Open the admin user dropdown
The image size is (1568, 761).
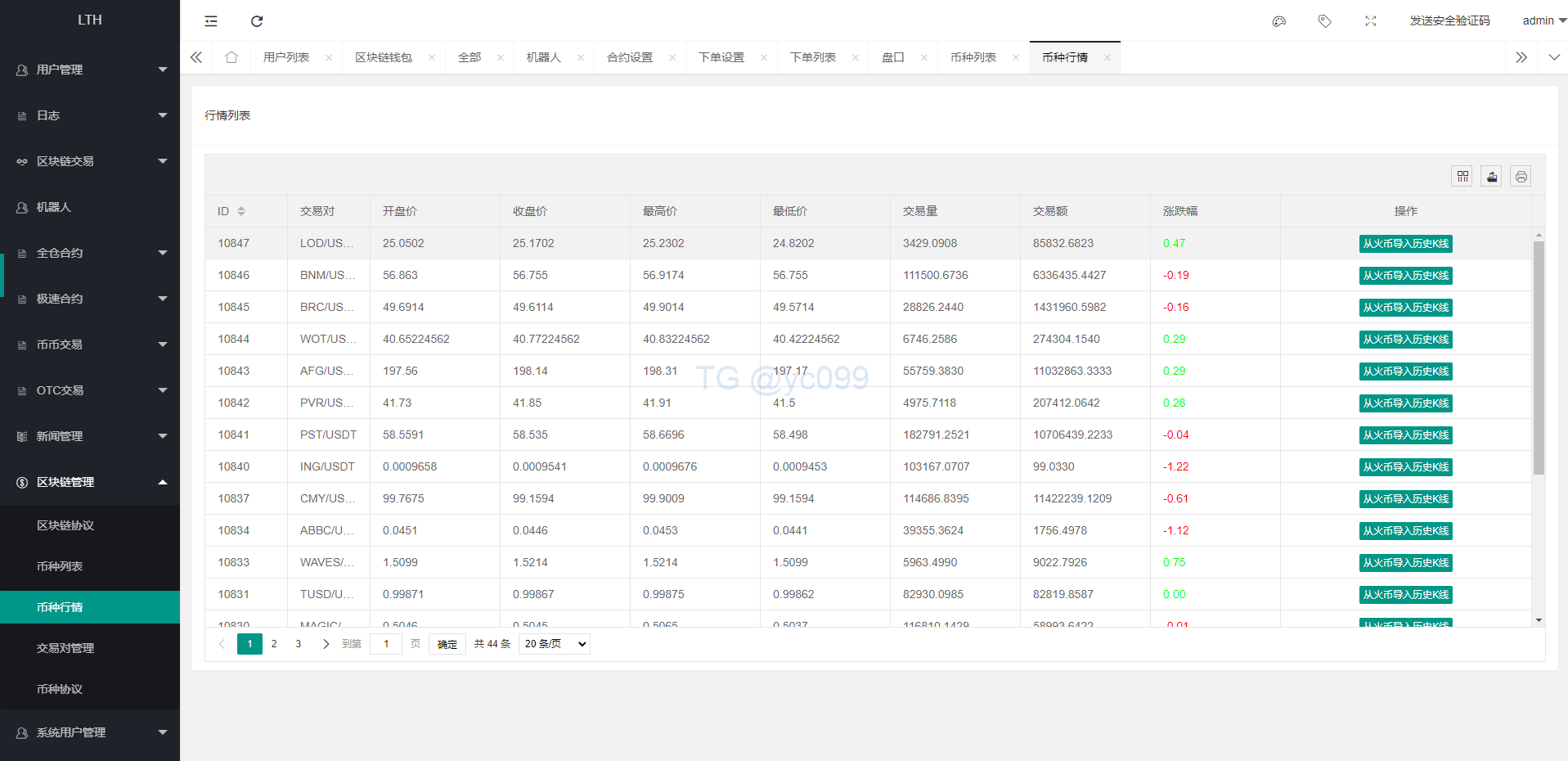click(x=1543, y=20)
